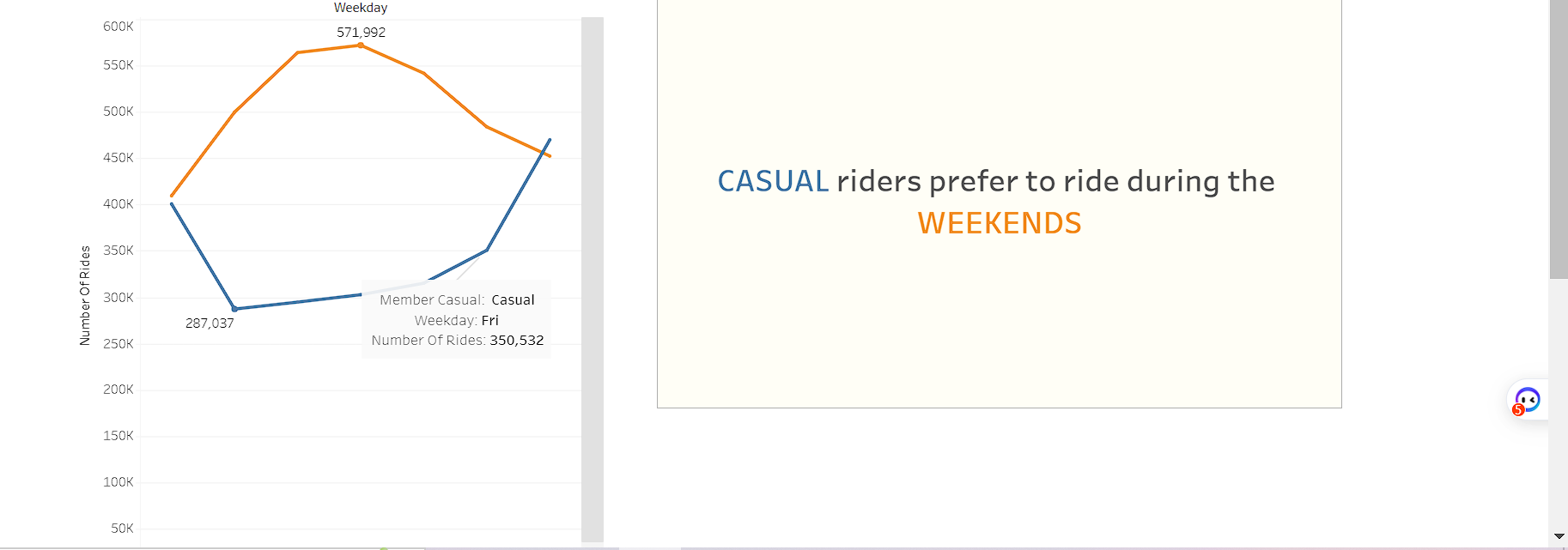
Task: Click the peak point labeled 571,992
Action: pos(361,46)
